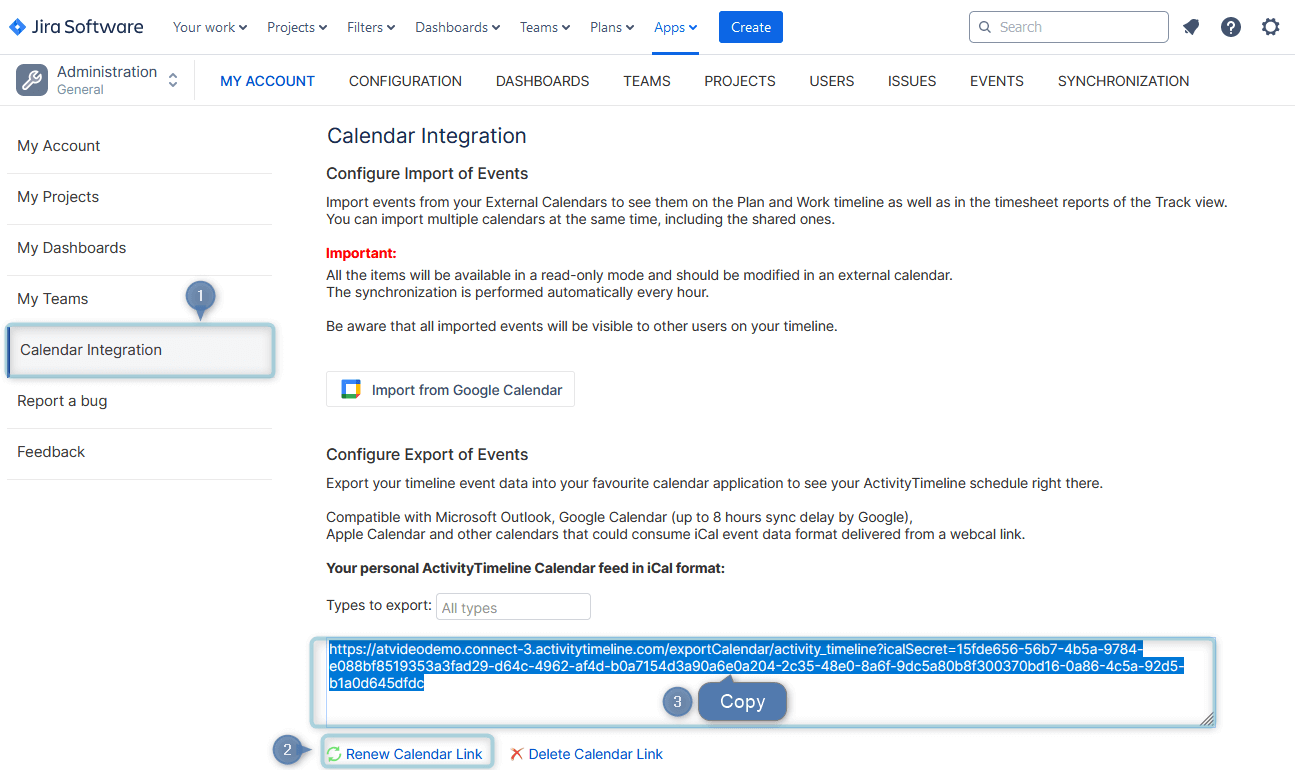Screen dimensions: 1295x770
Task: Click Import from Google Calendar button
Action: pyautogui.click(x=451, y=390)
